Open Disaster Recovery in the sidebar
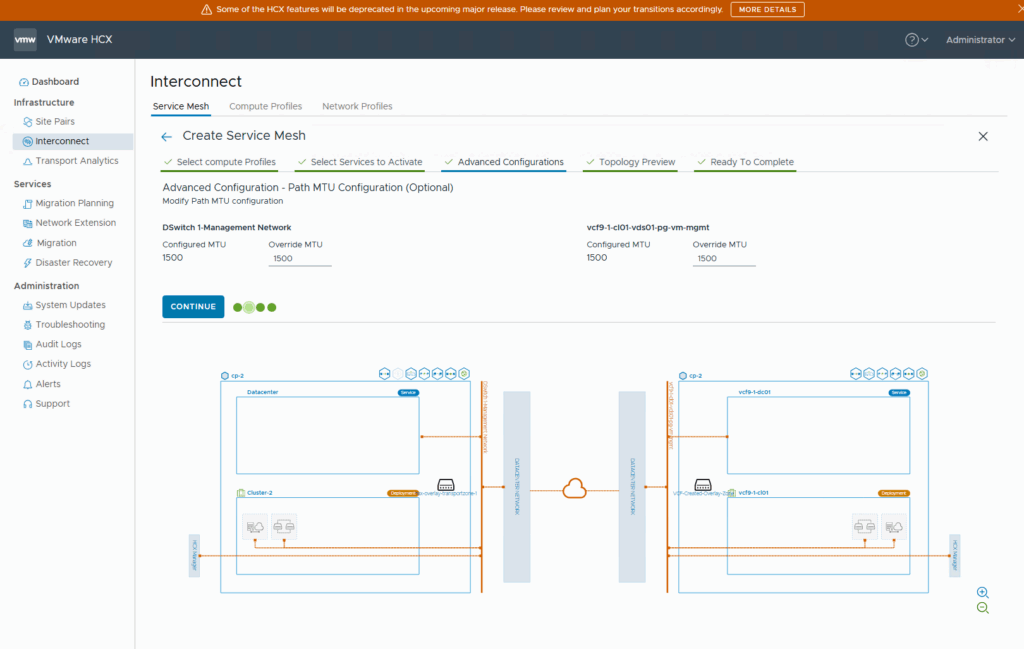This screenshot has height=649, width=1024. point(73,263)
